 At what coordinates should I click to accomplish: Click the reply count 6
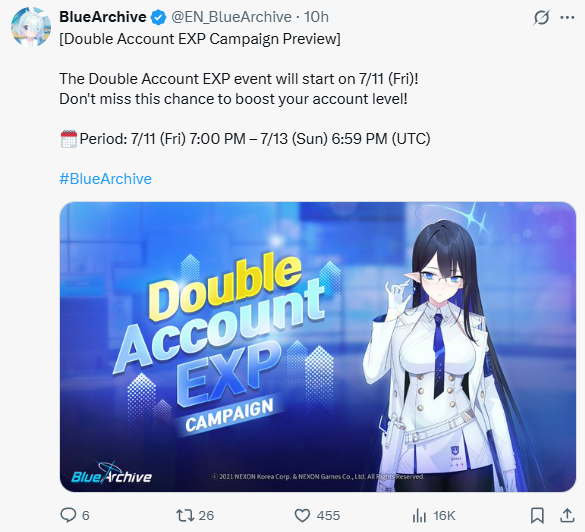86,516
